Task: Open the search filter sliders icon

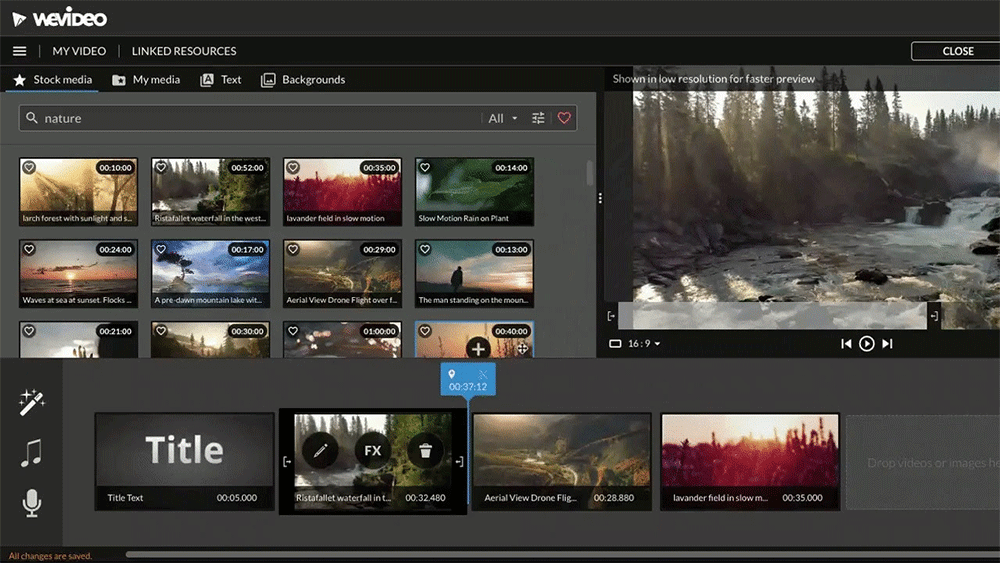Action: coord(538,118)
